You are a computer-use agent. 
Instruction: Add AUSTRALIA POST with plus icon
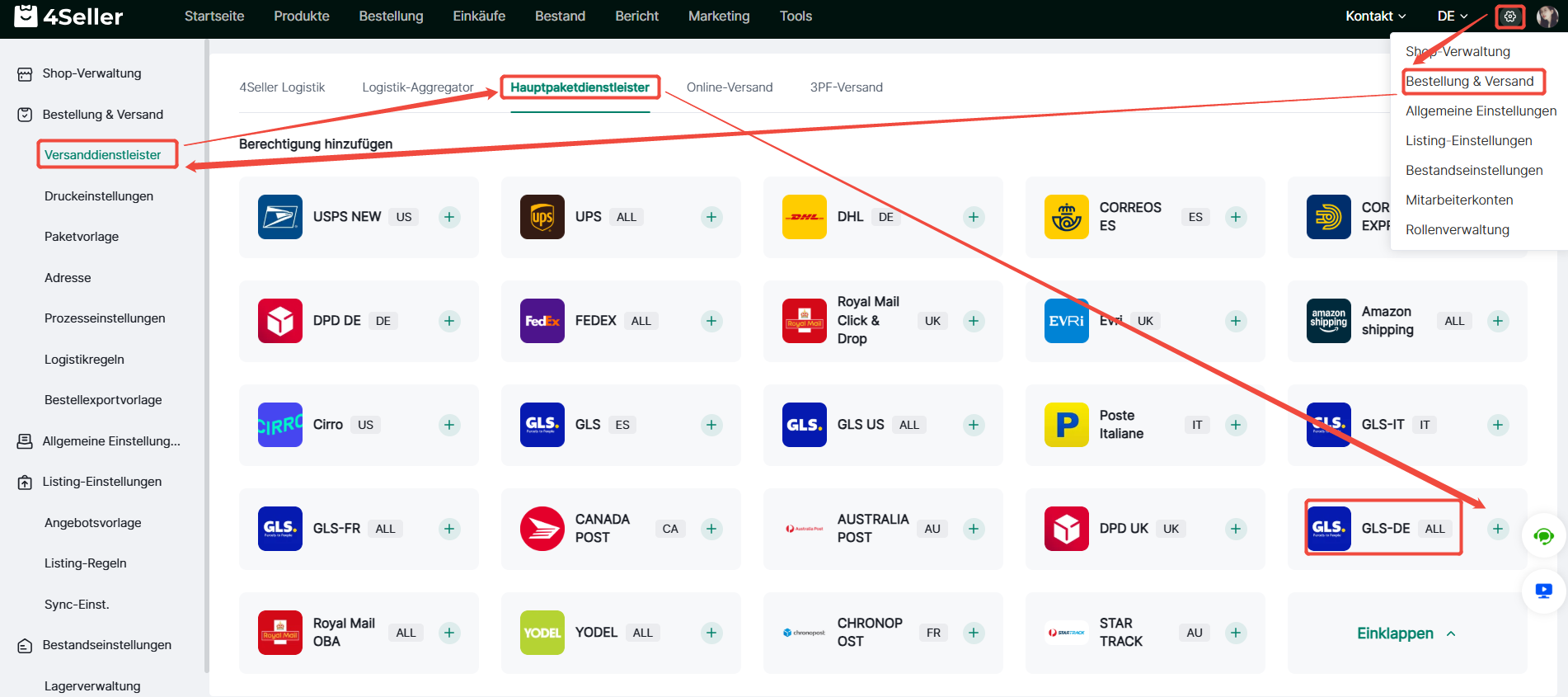(974, 529)
